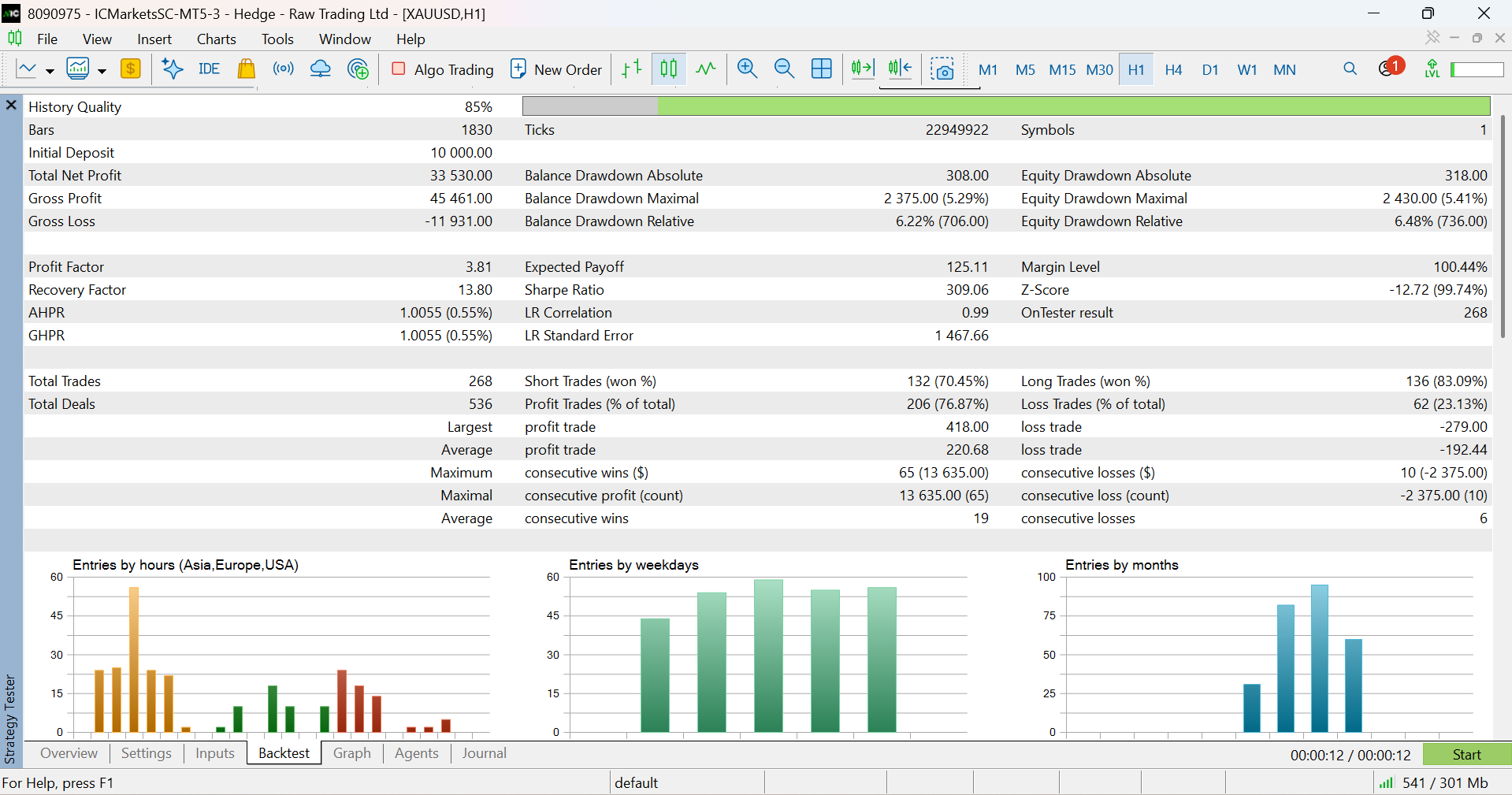Toggle chart auto scroll to end
1512x795 pixels.
[x=863, y=69]
